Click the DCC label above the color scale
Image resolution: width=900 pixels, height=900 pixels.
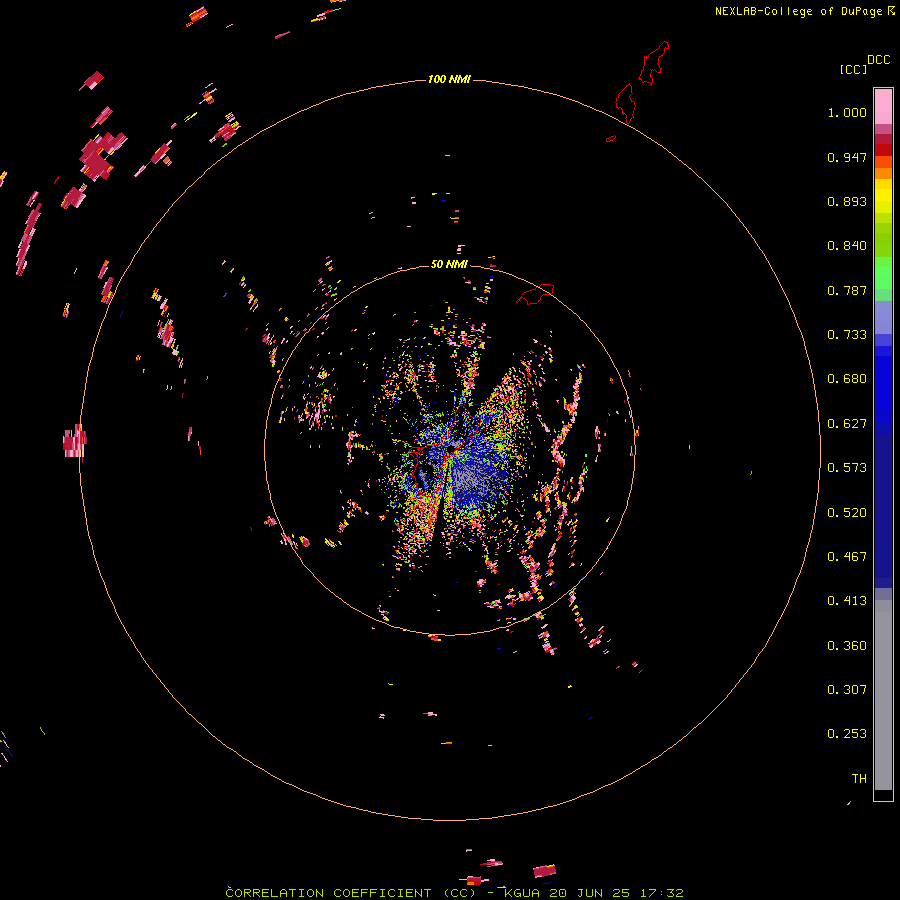pyautogui.click(x=879, y=60)
